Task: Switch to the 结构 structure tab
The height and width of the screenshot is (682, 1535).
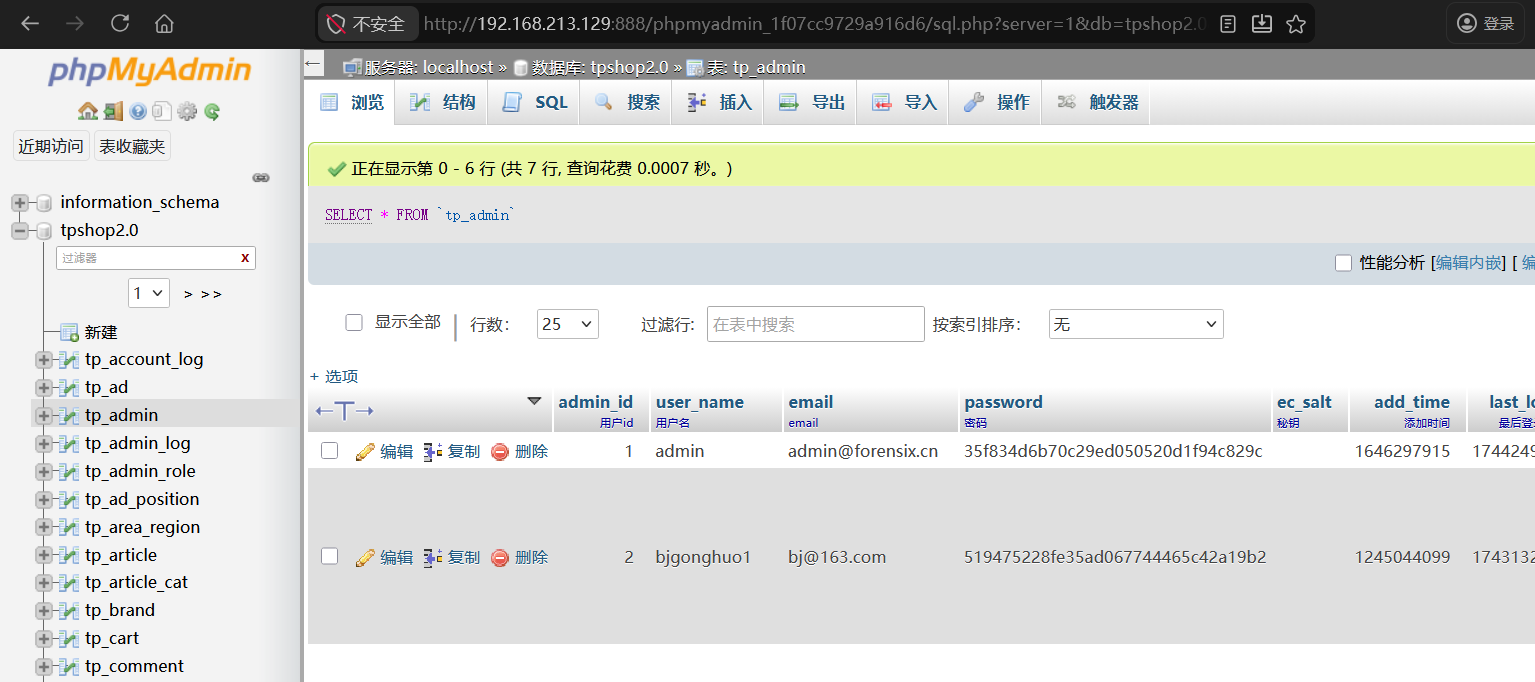Action: (421, 101)
